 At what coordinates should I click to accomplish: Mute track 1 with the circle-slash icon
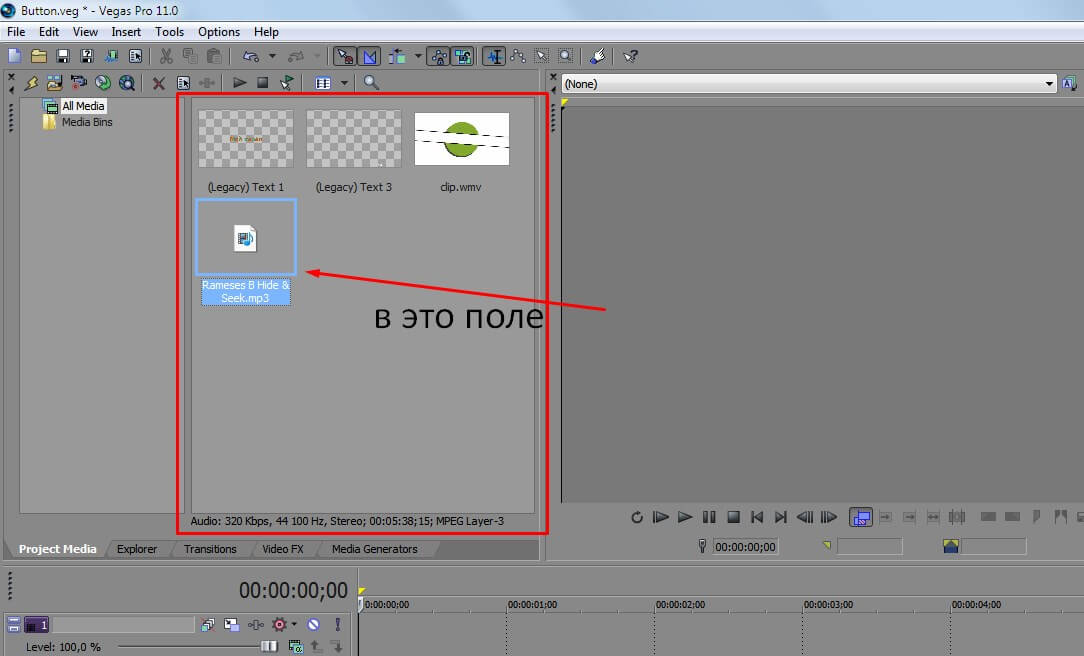(x=313, y=624)
